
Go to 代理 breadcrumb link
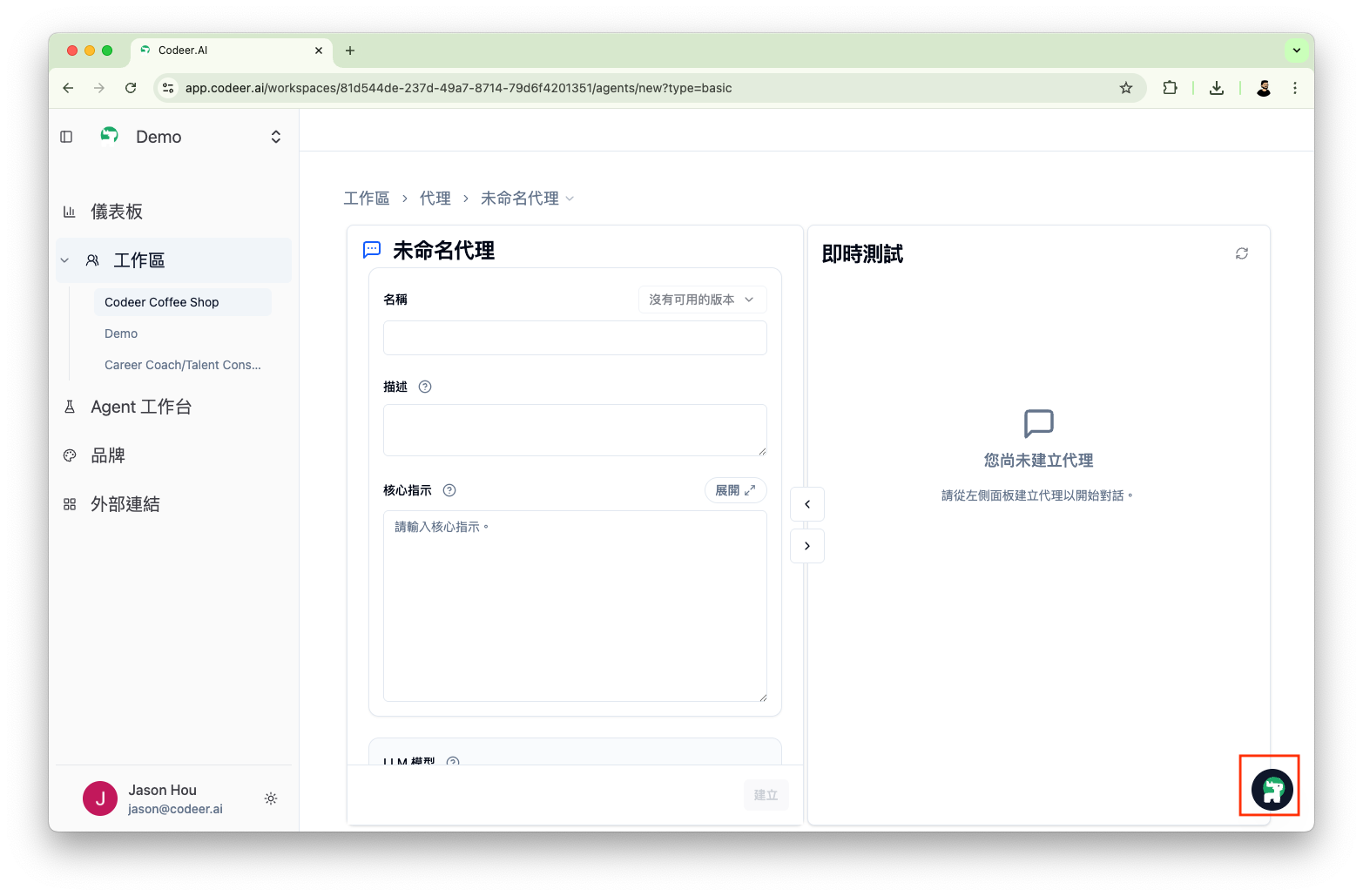coord(435,199)
